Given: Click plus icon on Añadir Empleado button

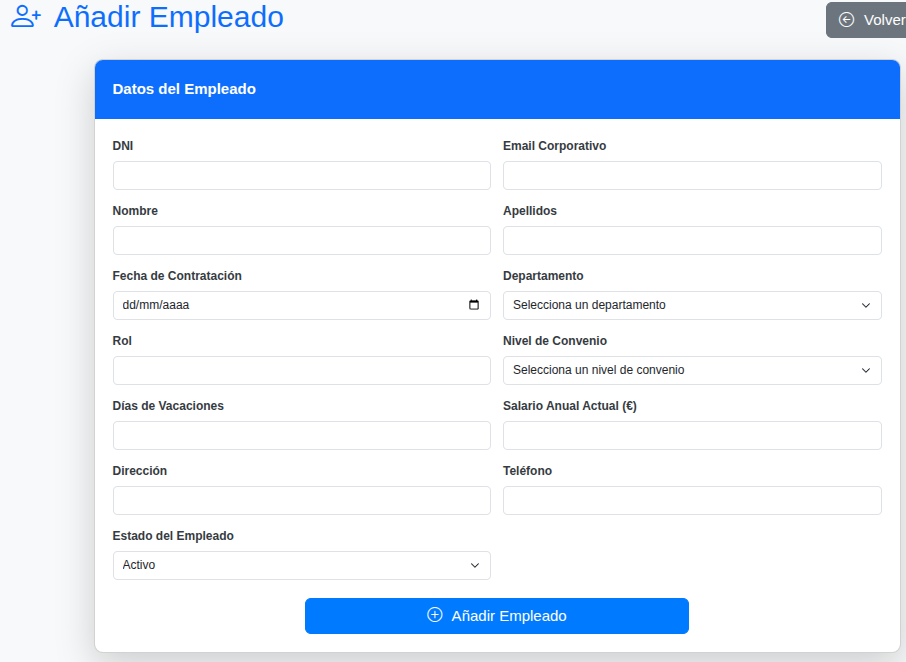Looking at the screenshot, I should coord(435,615).
